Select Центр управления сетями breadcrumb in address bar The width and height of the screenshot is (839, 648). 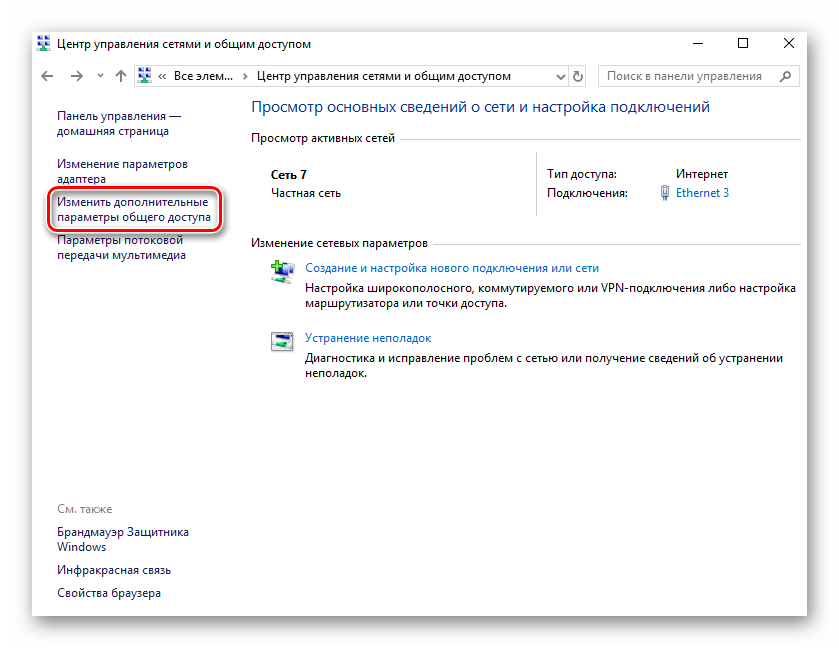click(383, 76)
